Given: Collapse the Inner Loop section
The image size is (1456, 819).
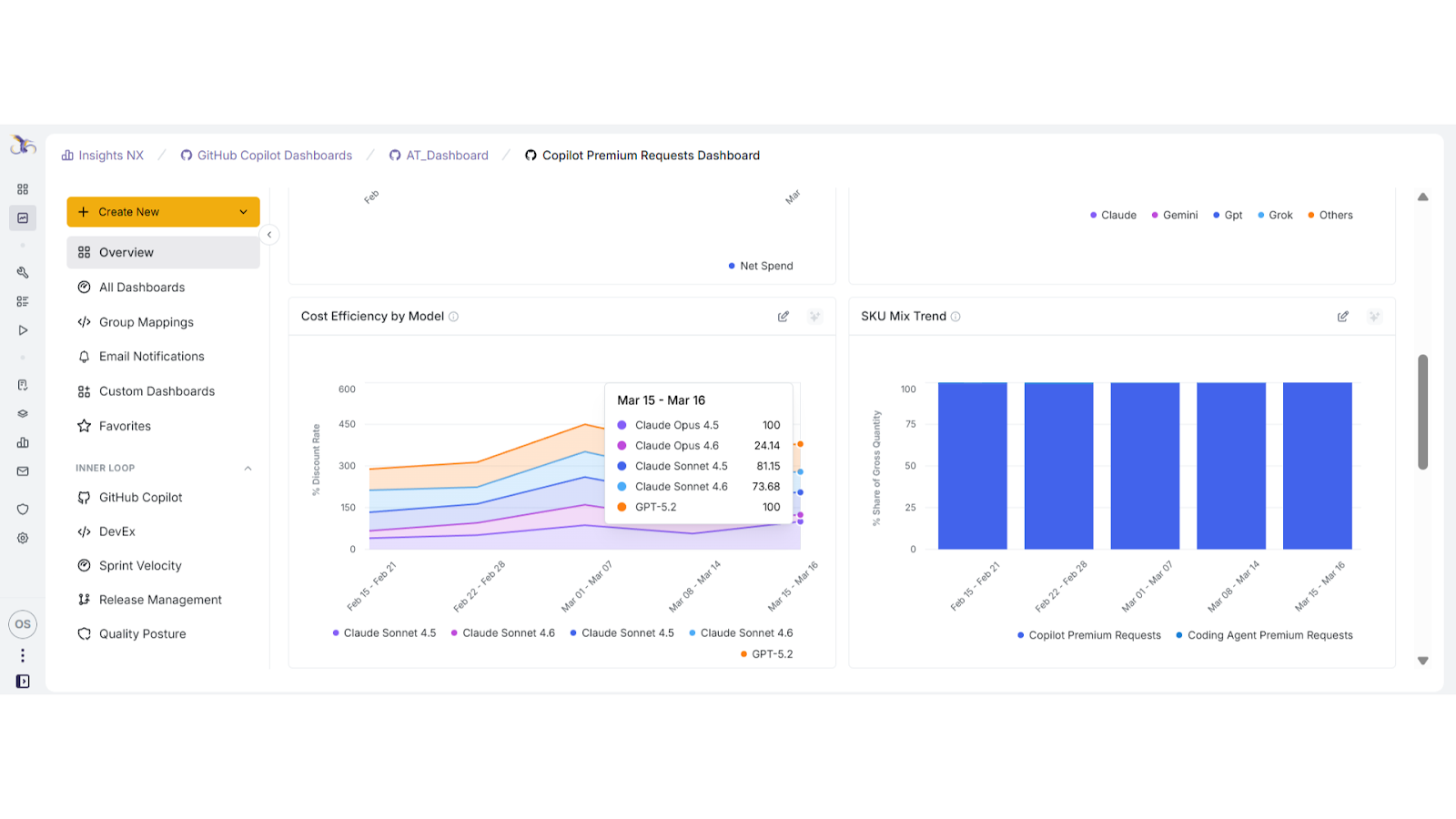Looking at the screenshot, I should 248,468.
